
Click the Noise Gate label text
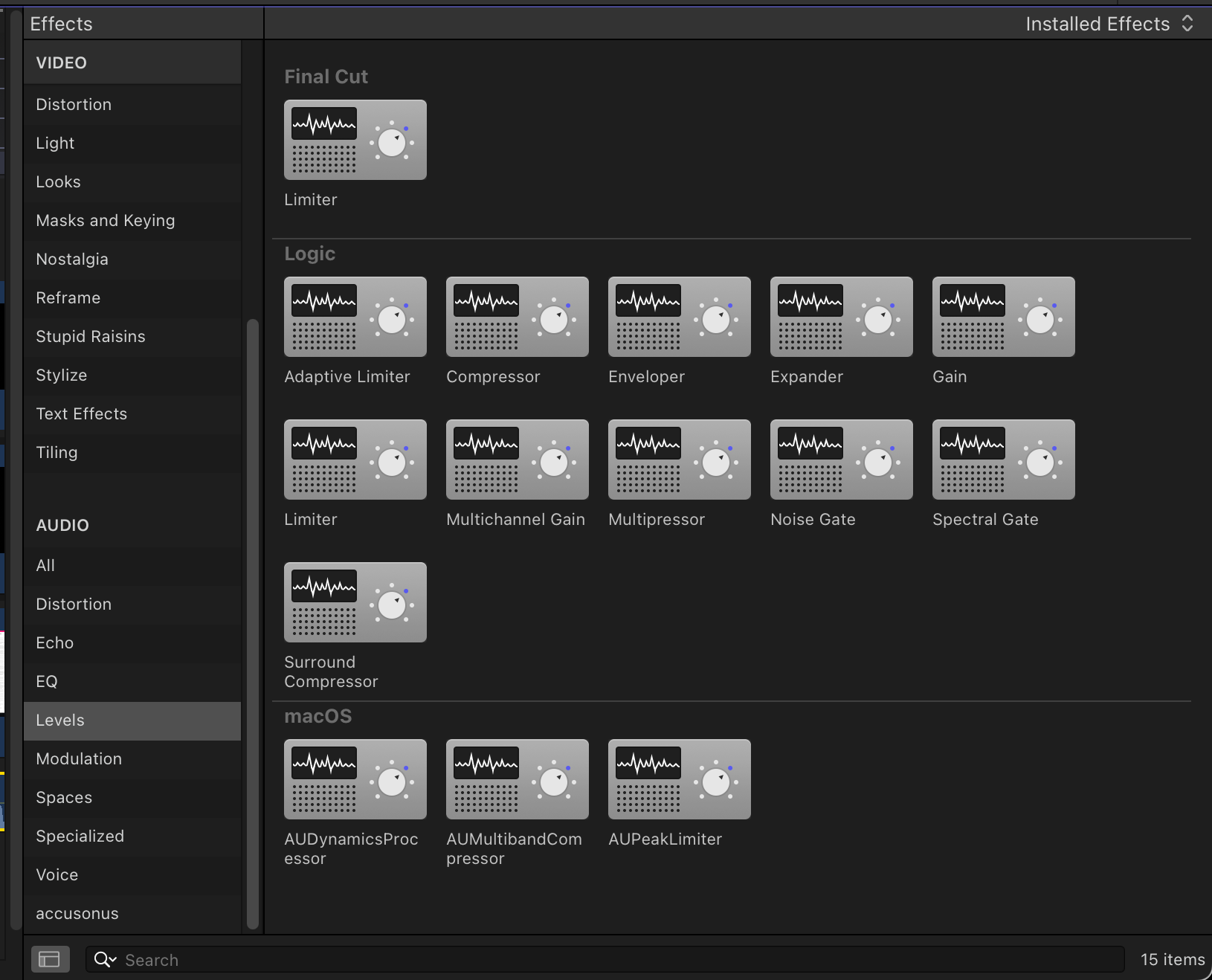813,520
